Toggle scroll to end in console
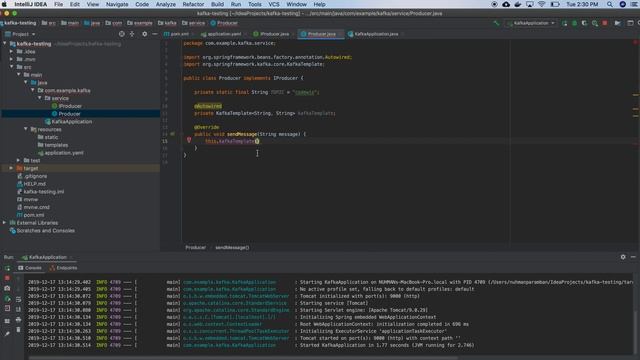This screenshot has width=640, height=360. click(18, 309)
